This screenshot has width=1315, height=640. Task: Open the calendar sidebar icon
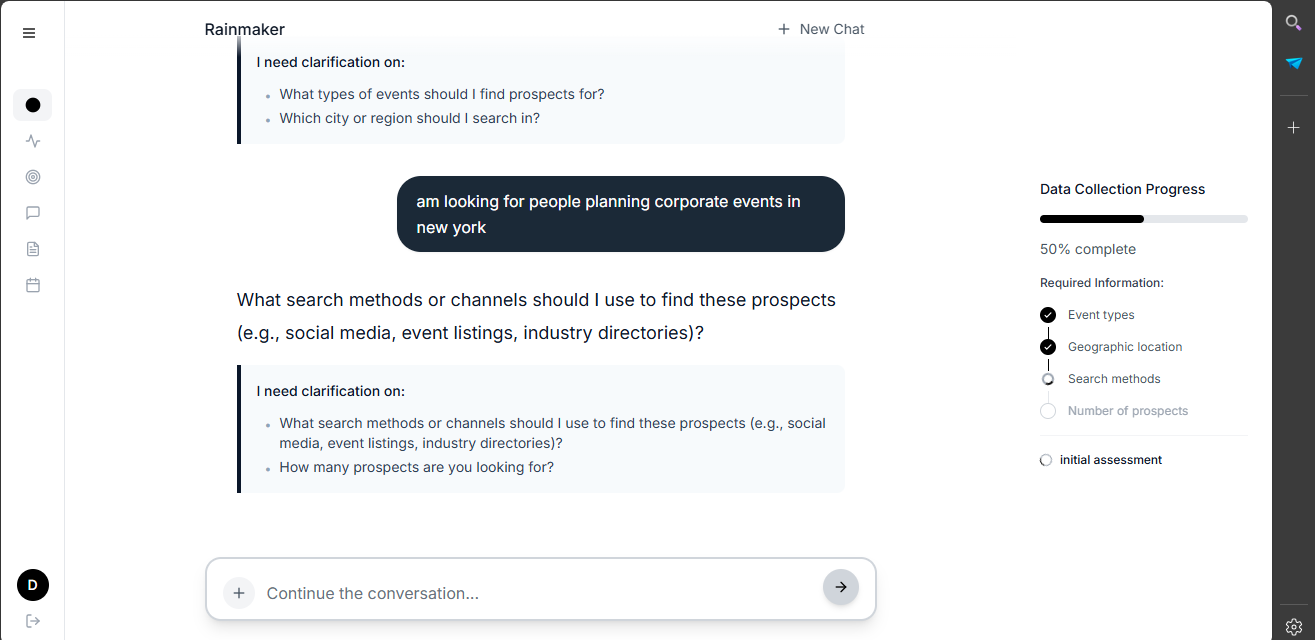click(x=33, y=285)
